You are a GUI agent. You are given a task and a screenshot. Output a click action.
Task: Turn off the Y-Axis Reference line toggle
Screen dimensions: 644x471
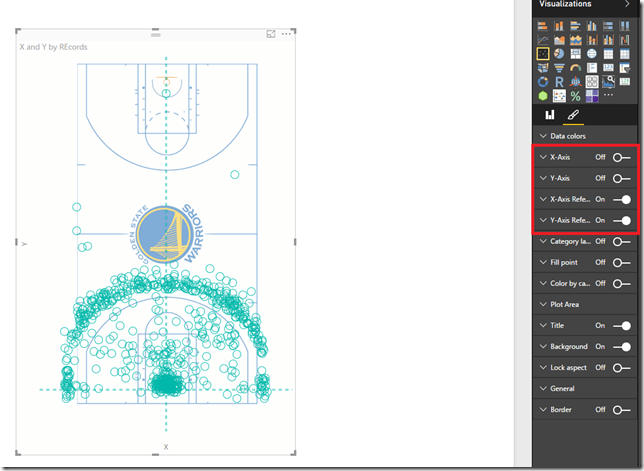[x=621, y=220]
